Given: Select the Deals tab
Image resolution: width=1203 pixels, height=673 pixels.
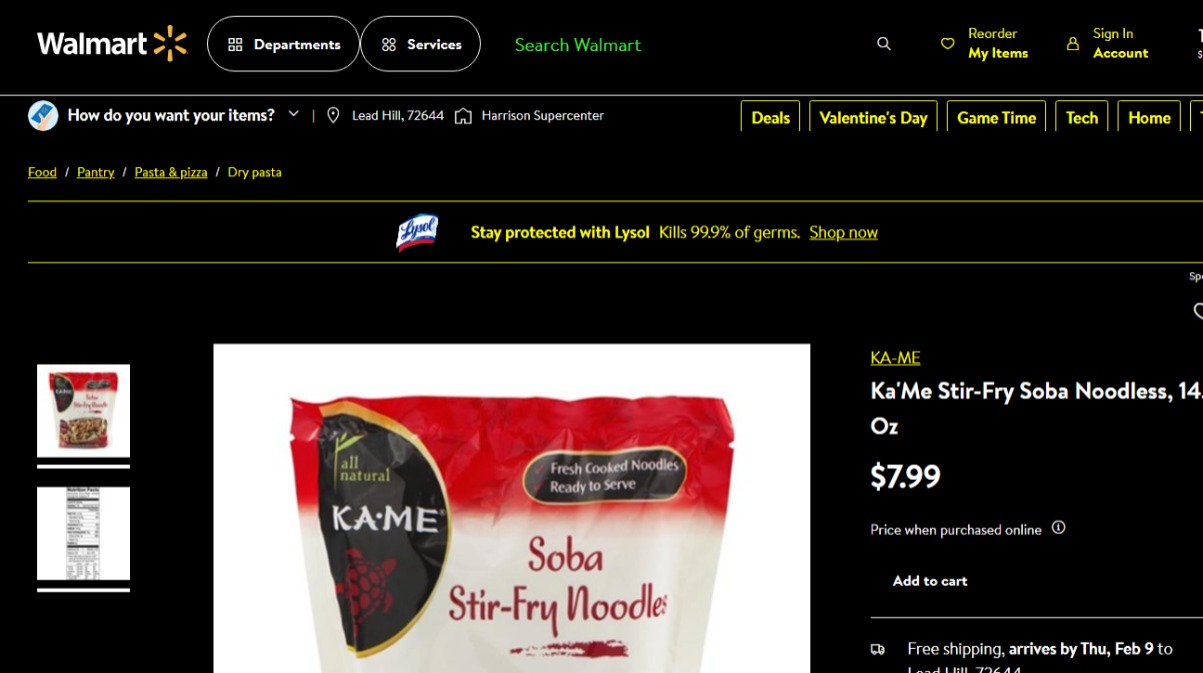Looking at the screenshot, I should point(770,117).
